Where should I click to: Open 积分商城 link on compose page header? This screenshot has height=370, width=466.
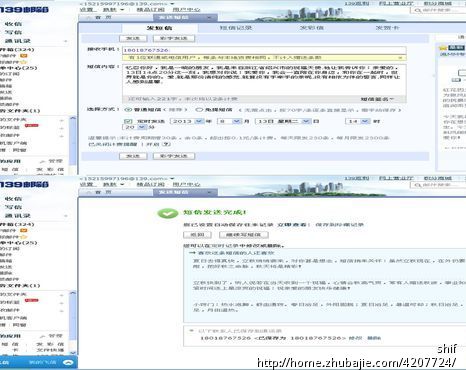coord(438,3)
